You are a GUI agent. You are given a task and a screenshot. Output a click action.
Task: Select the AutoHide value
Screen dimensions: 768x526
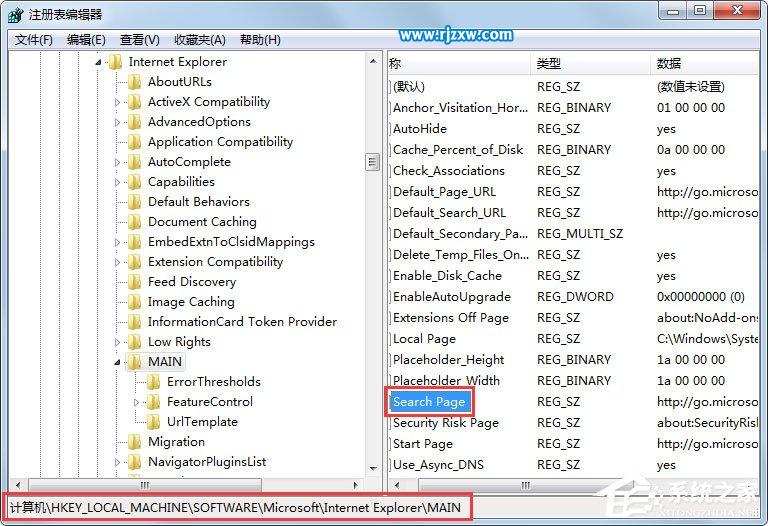(420, 129)
